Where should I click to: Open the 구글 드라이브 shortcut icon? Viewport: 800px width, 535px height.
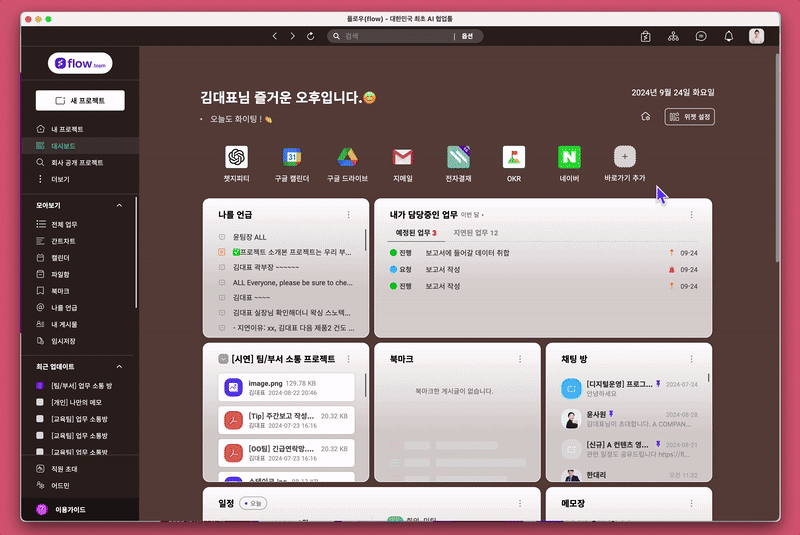pyautogui.click(x=347, y=157)
